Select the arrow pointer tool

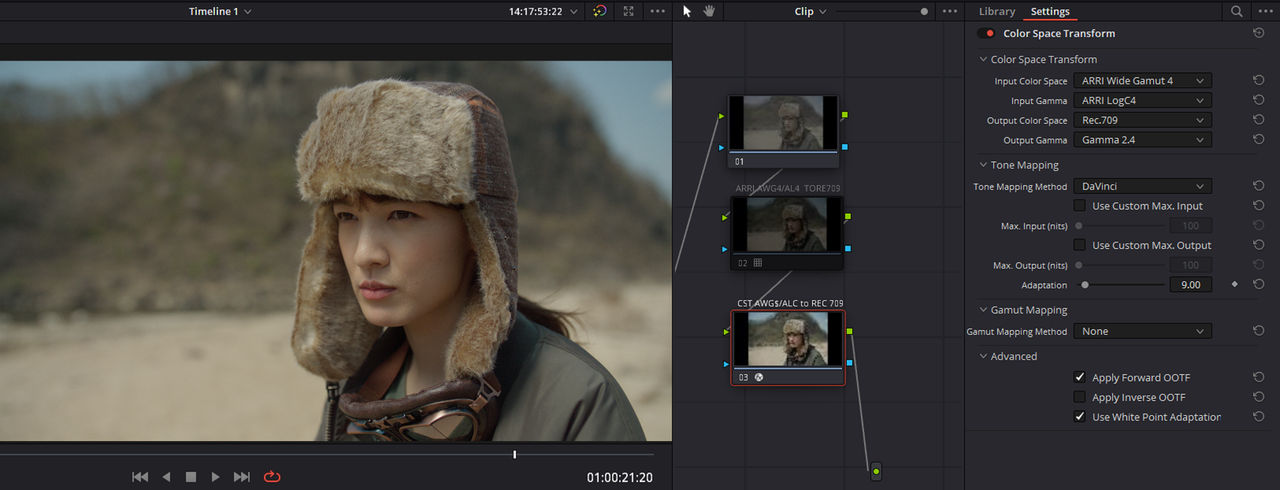(687, 11)
